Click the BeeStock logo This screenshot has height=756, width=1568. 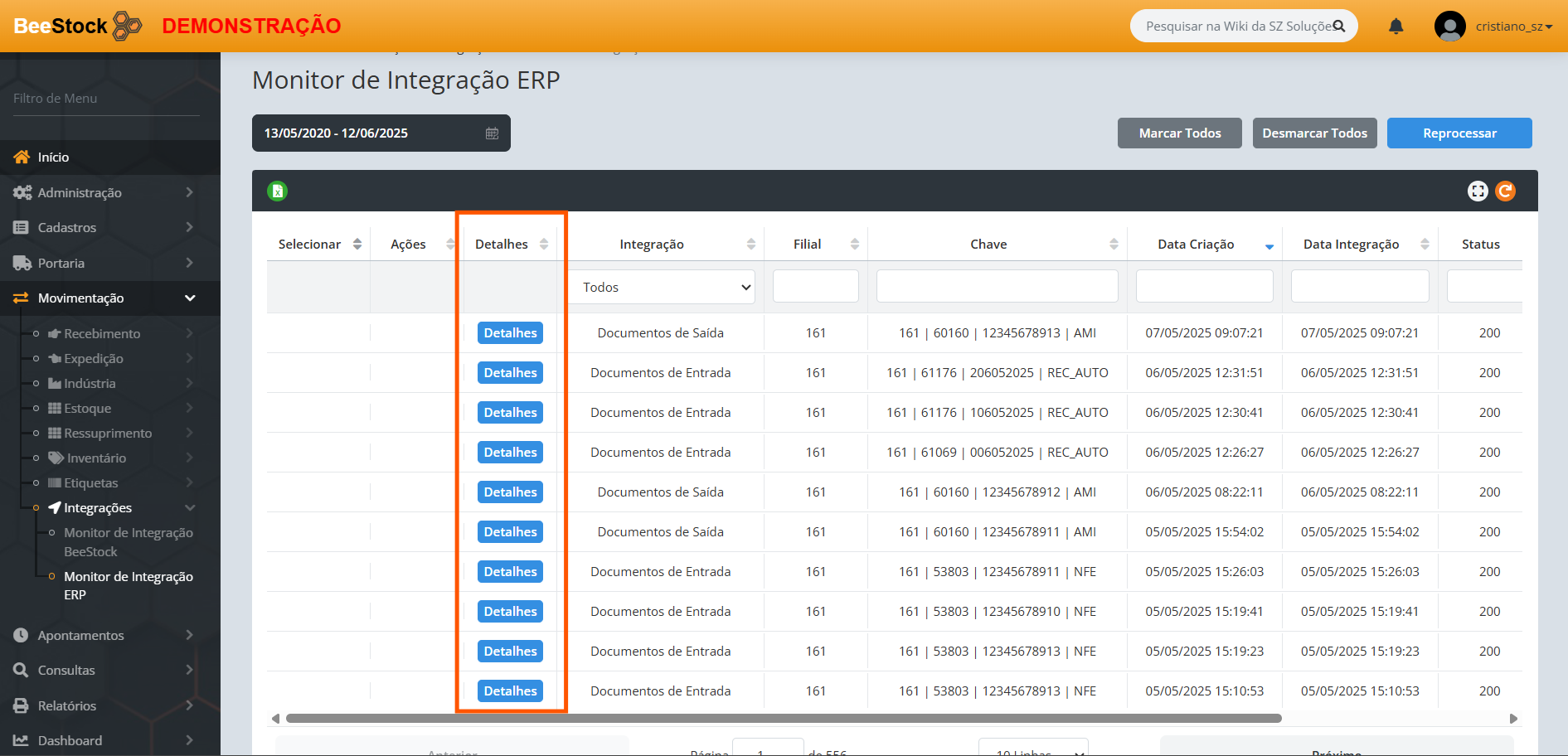77,27
